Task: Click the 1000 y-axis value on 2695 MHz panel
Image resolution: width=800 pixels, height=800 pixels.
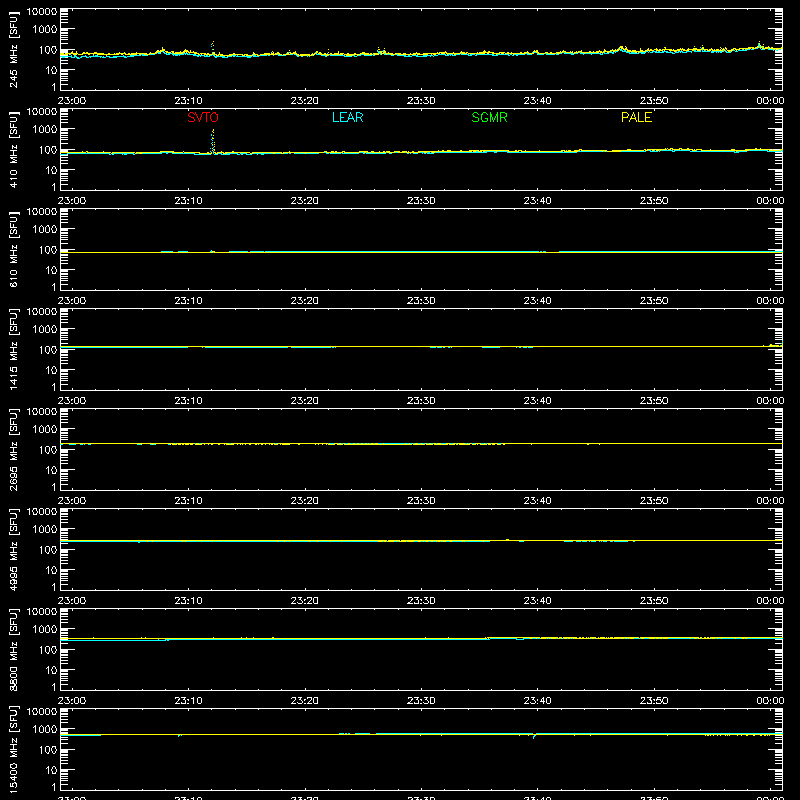Action: [44, 430]
